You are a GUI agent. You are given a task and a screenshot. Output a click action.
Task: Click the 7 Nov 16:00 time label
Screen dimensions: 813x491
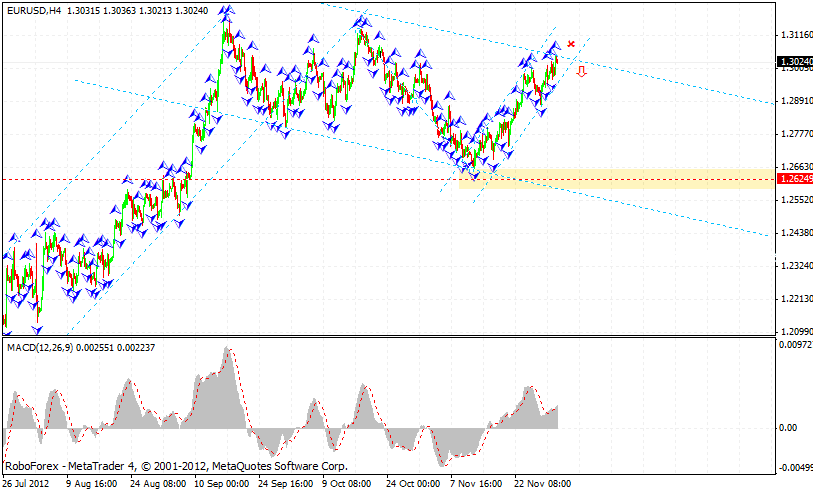coord(477,481)
